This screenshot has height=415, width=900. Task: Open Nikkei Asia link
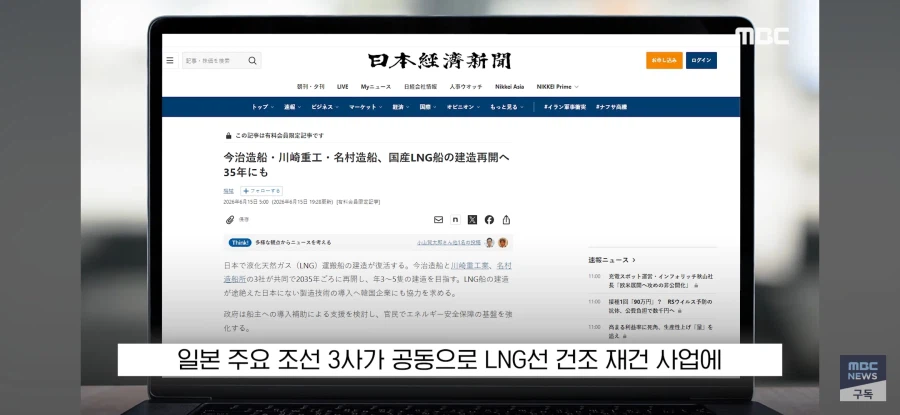click(x=510, y=87)
